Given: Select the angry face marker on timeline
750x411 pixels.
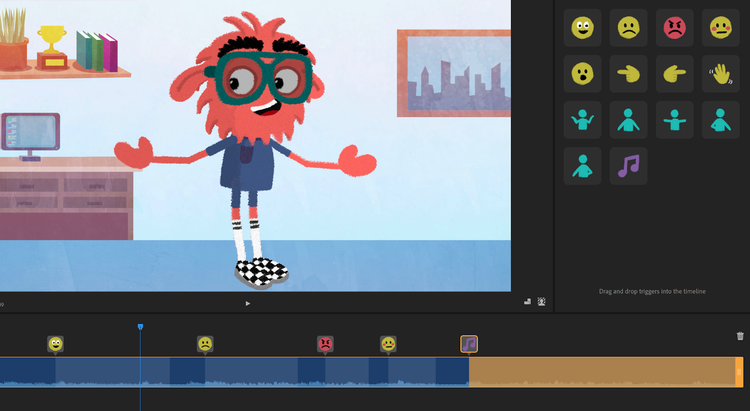Looking at the screenshot, I should coord(325,344).
